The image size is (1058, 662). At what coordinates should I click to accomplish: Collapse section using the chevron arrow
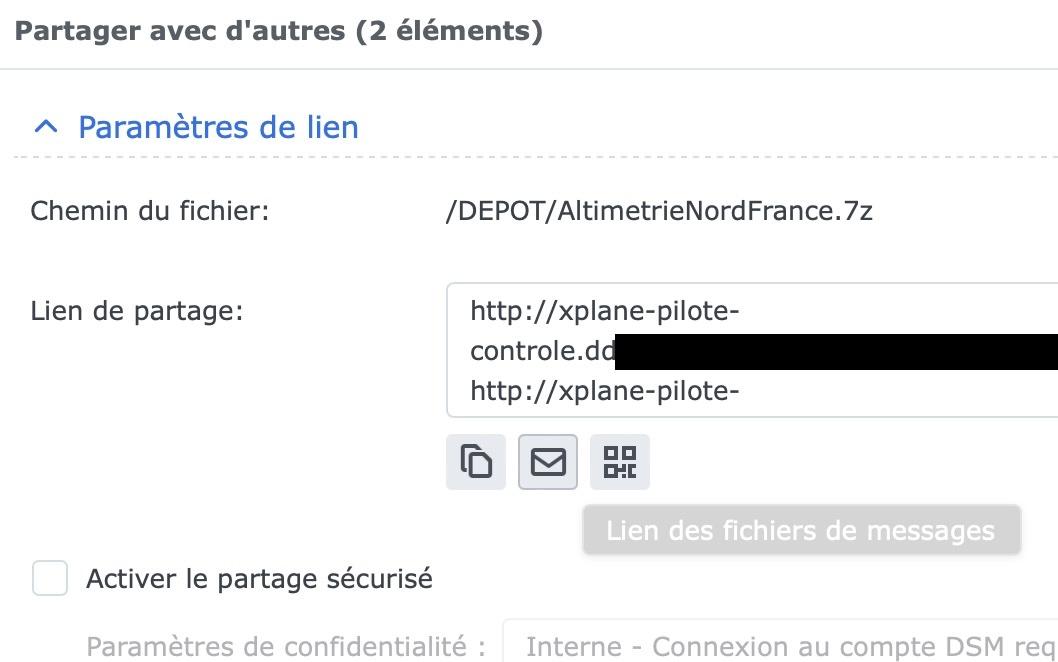click(x=45, y=127)
